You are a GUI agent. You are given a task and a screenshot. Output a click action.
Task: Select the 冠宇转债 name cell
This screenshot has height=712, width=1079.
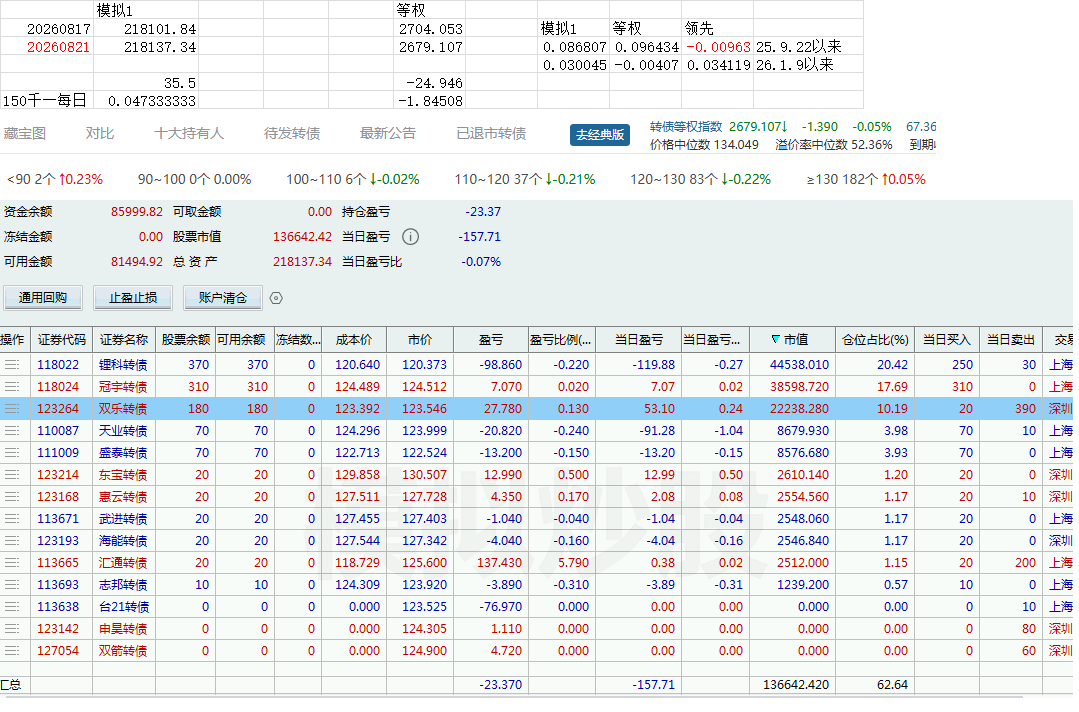click(x=123, y=387)
